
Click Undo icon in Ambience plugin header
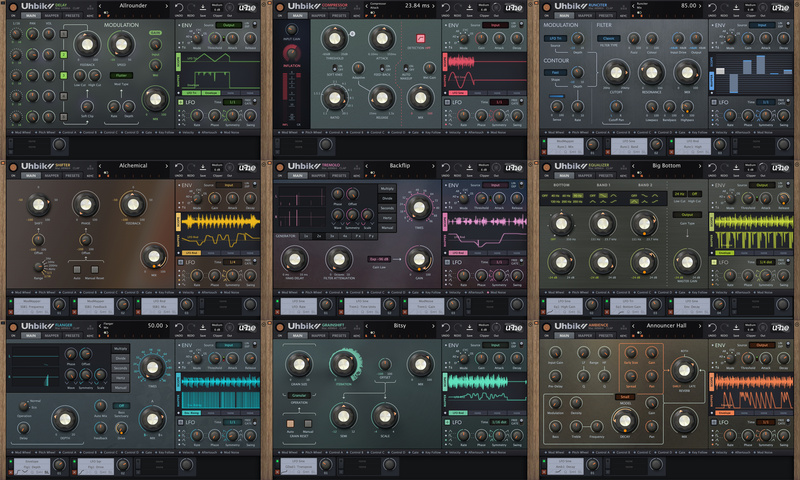(715, 326)
